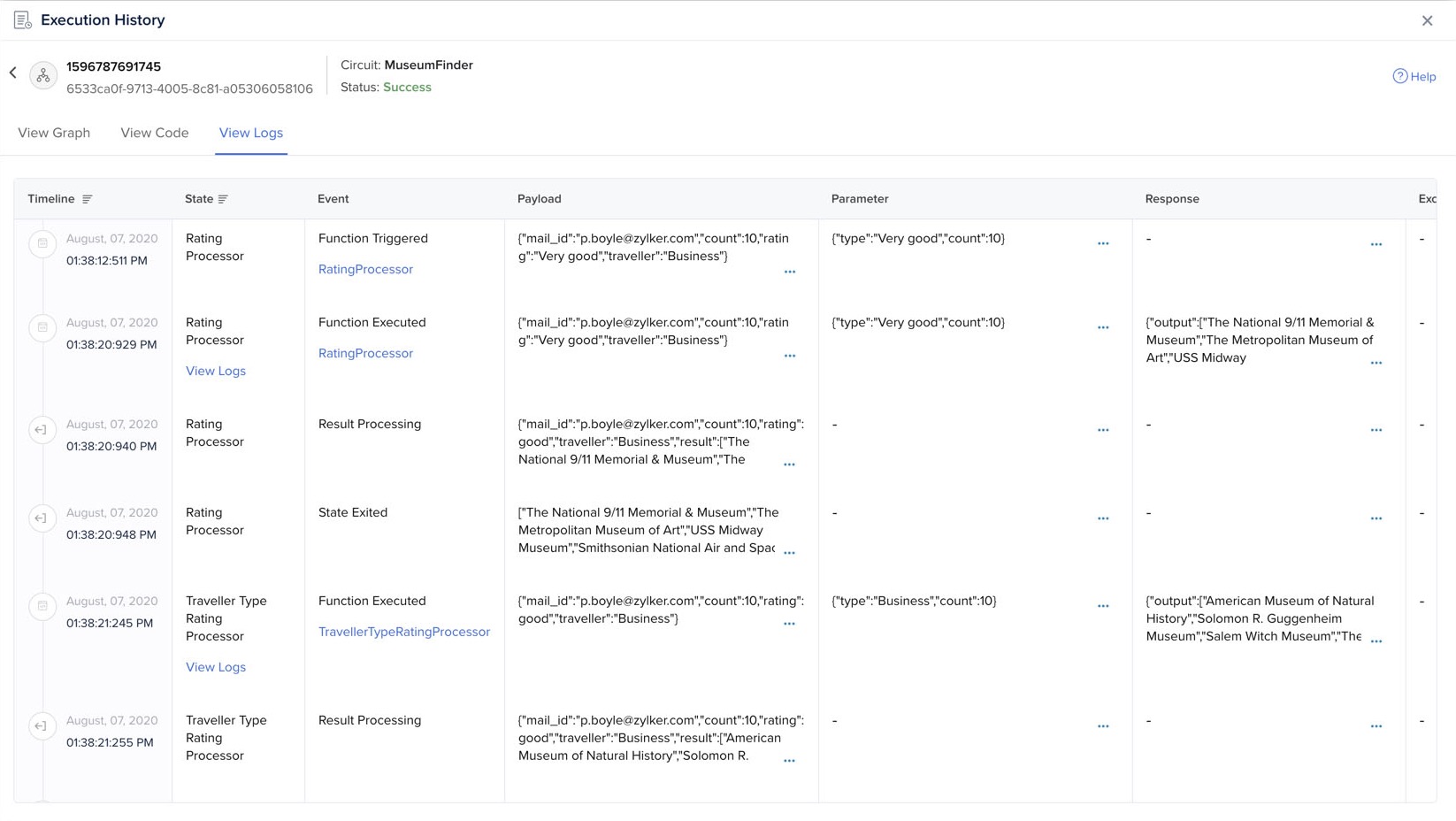Switch to View Code tab

pos(154,133)
